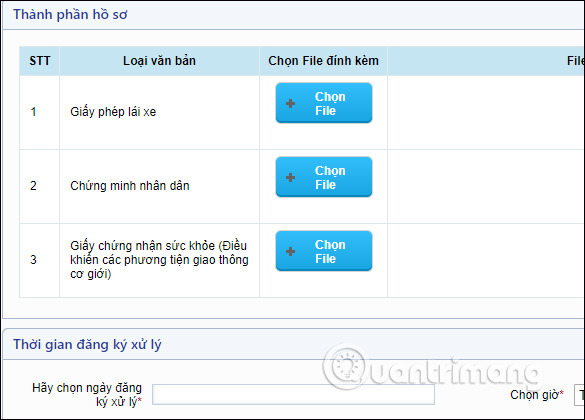Select the Chứng minh nhân dân document text

pyautogui.click(x=130, y=186)
